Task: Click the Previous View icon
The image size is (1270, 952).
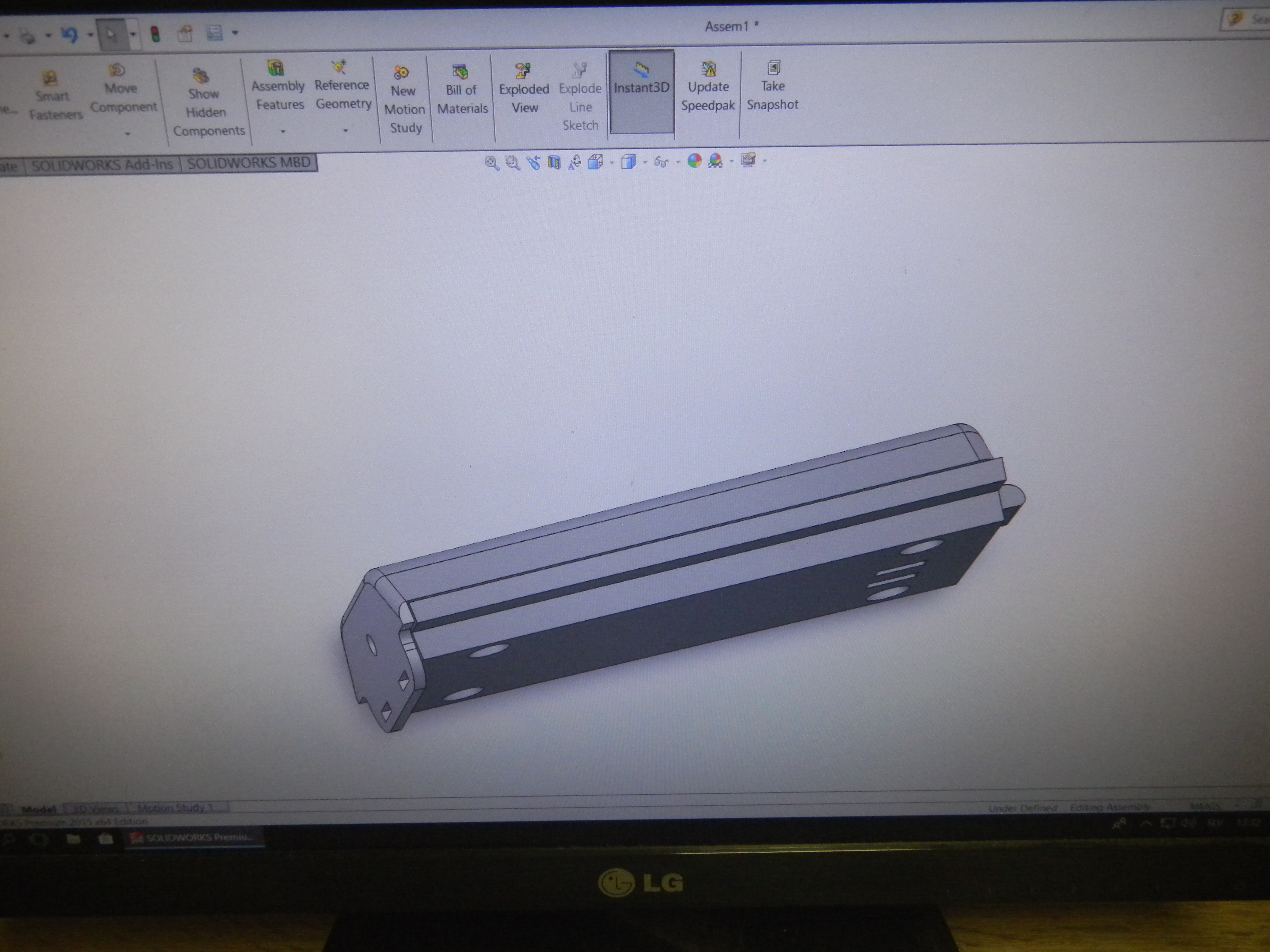Action: [x=533, y=163]
